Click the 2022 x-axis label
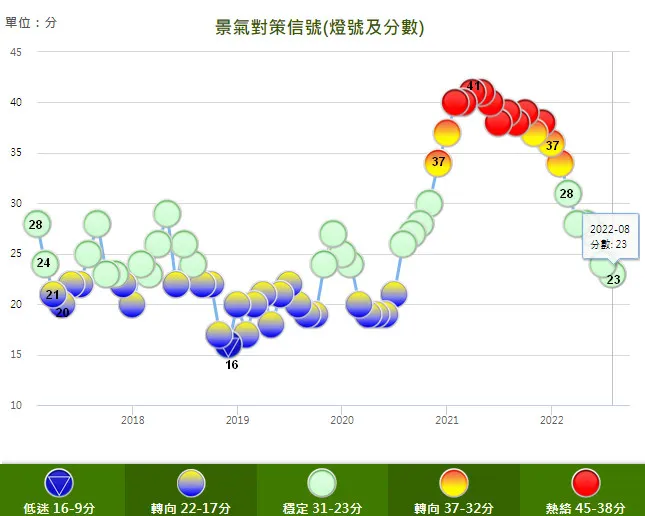645x516 pixels. coord(552,420)
